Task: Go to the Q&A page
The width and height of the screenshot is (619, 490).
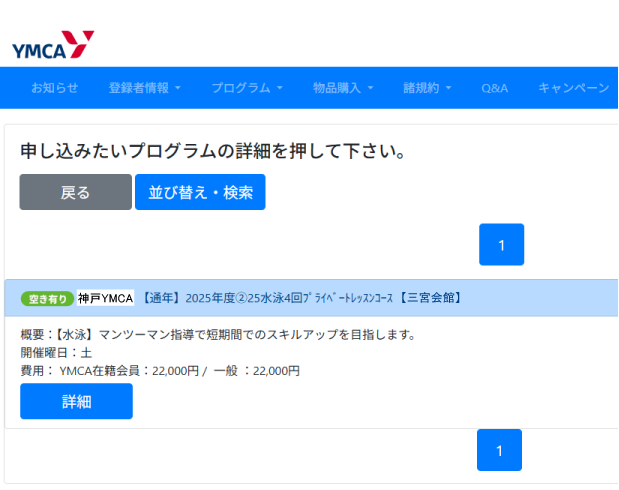Action: (494, 88)
